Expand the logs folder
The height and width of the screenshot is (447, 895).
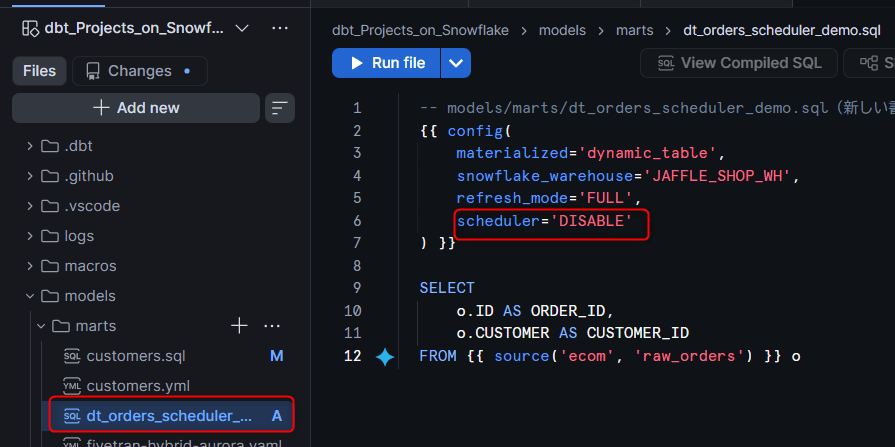(59, 236)
